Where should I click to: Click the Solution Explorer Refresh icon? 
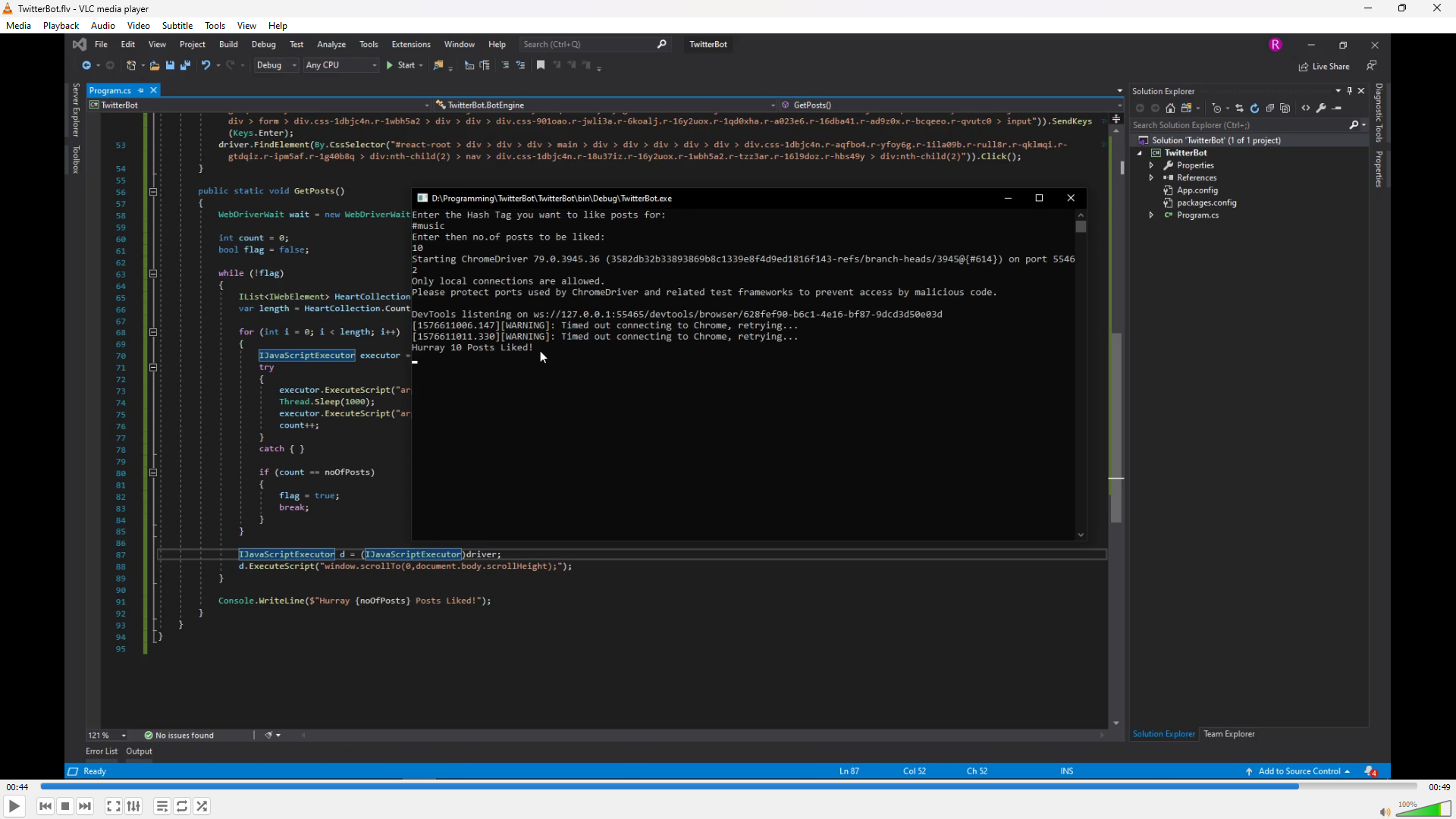coord(1254,108)
